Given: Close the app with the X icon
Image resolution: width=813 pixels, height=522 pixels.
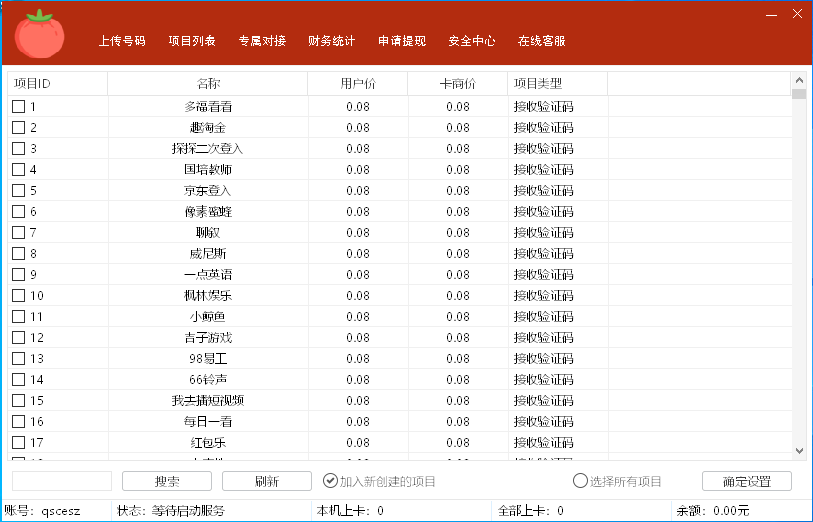Looking at the screenshot, I should [797, 15].
